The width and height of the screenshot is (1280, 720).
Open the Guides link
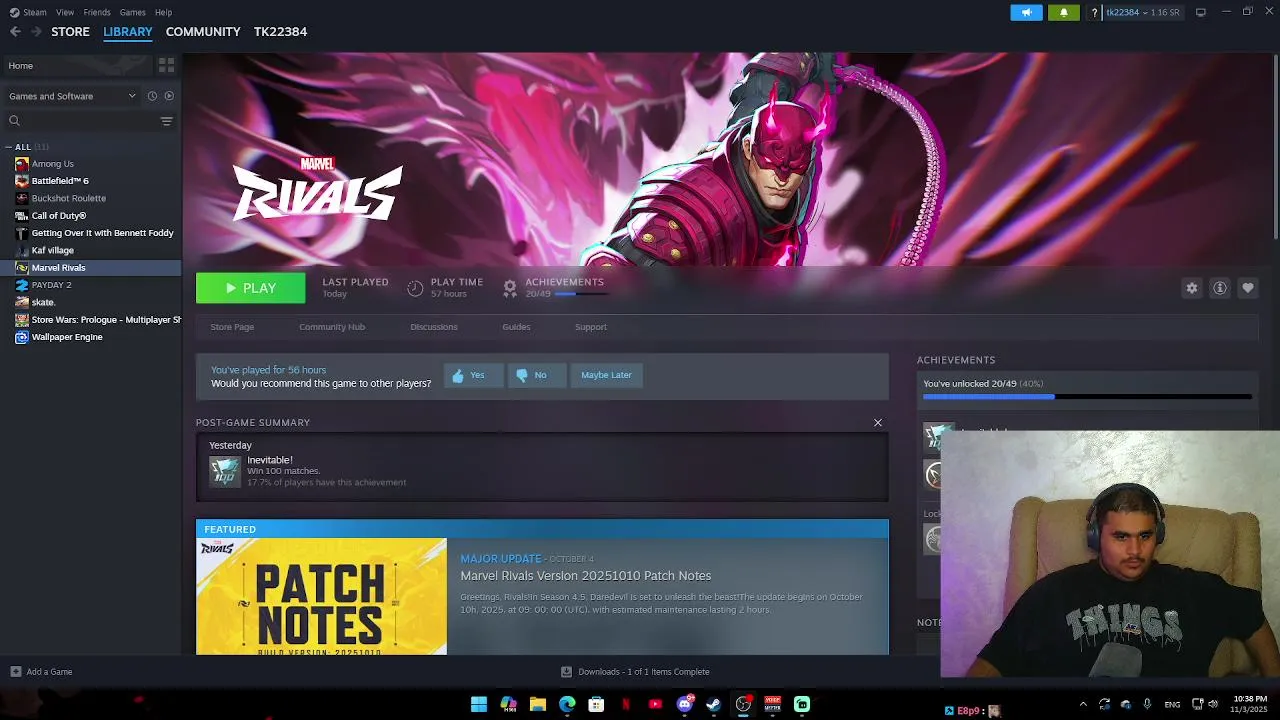click(516, 327)
